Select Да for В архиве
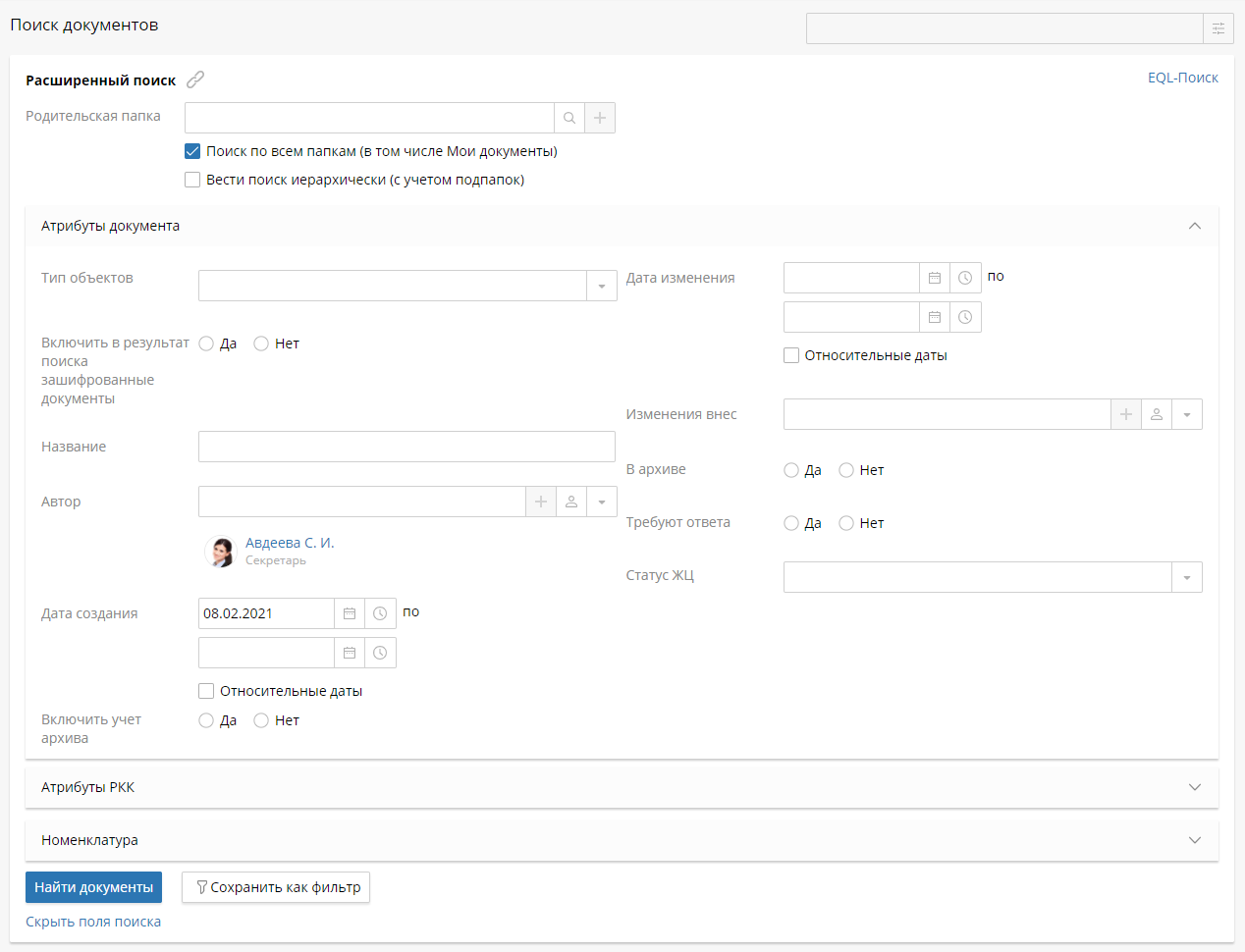 pyautogui.click(x=791, y=470)
